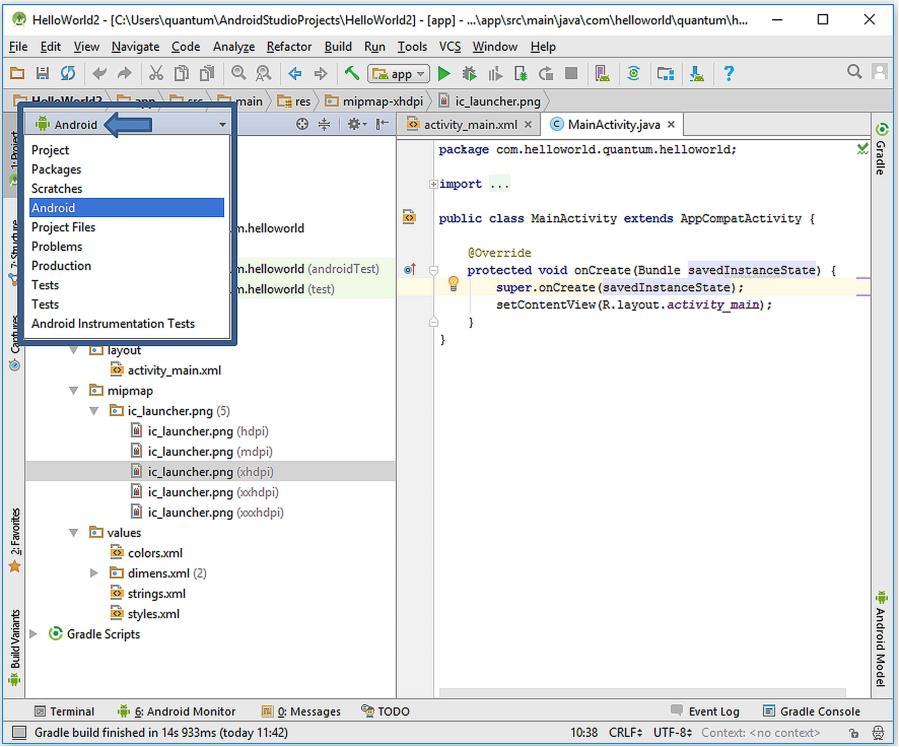Collapse the ic_launcher.png (5) group
Image resolution: width=899 pixels, height=747 pixels.
tap(94, 411)
